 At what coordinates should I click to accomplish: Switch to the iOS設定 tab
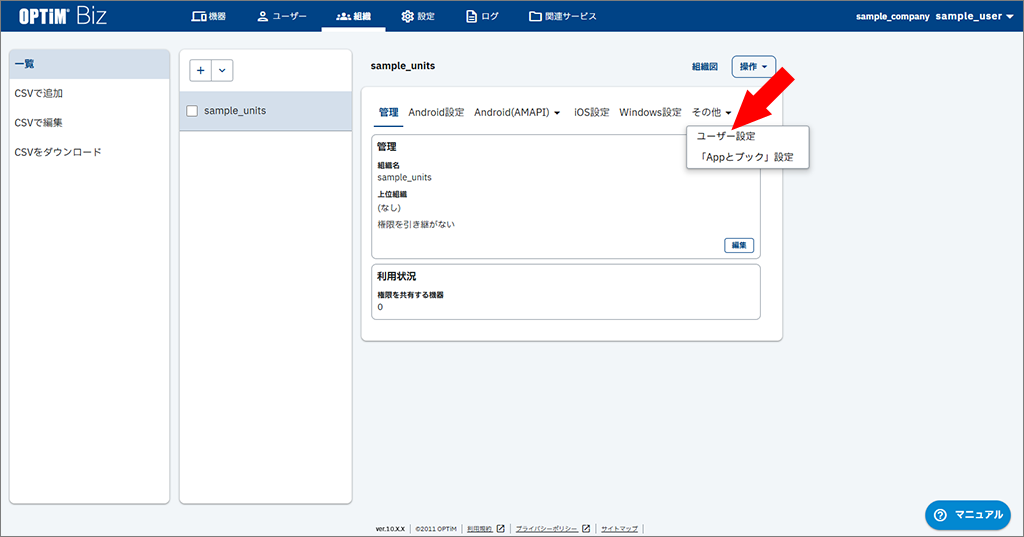click(x=591, y=112)
